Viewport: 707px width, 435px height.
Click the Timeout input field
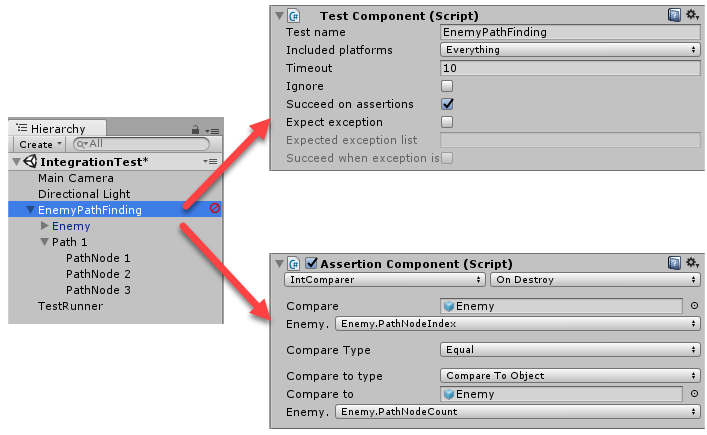[x=571, y=68]
